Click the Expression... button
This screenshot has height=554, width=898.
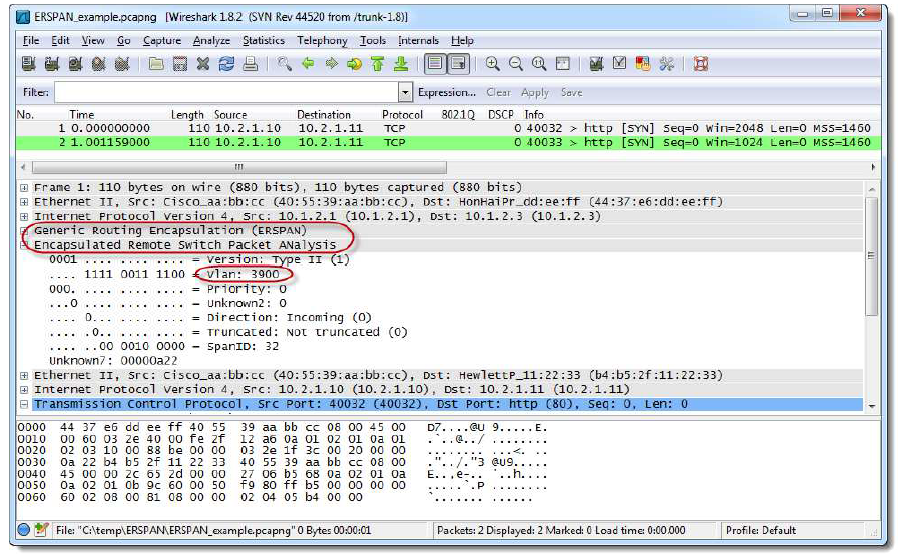447,92
